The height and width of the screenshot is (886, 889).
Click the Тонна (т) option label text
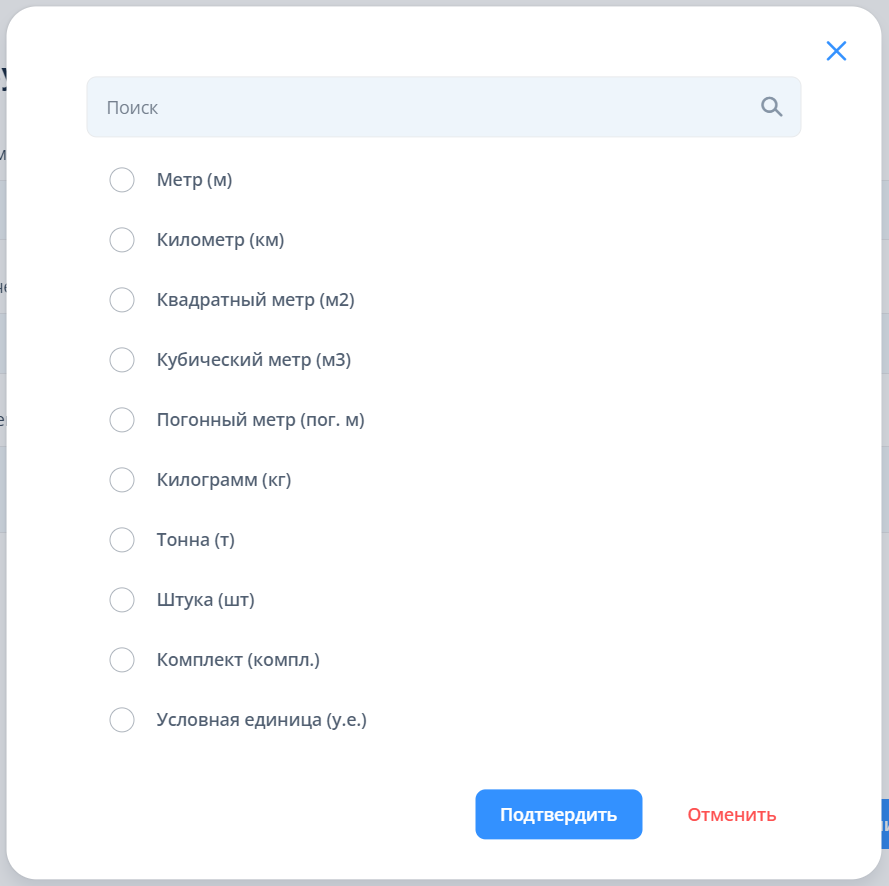tap(195, 540)
